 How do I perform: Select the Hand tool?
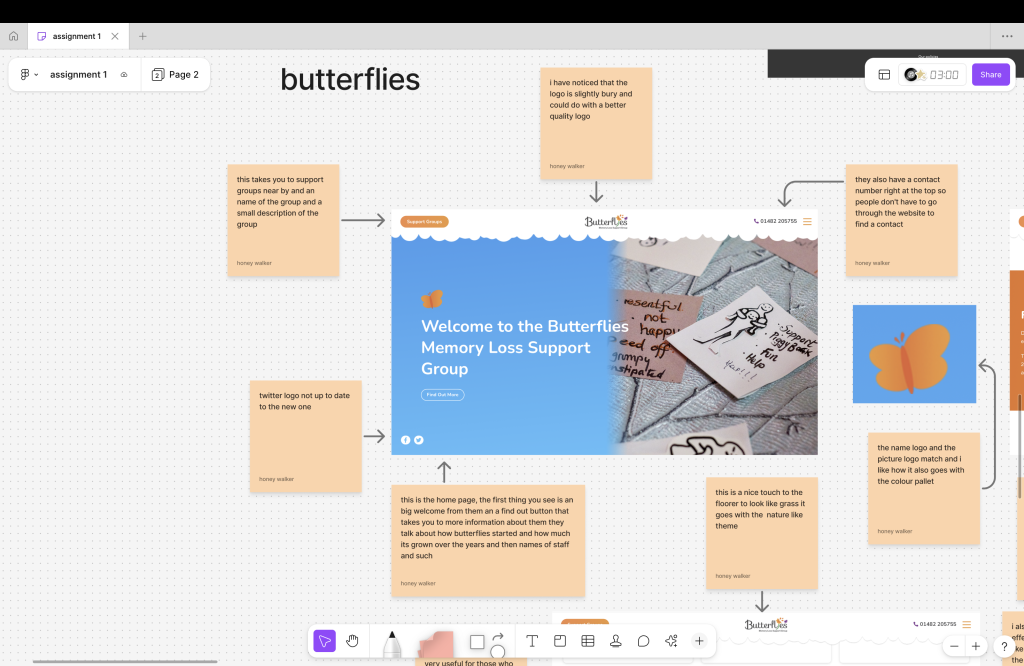point(352,641)
